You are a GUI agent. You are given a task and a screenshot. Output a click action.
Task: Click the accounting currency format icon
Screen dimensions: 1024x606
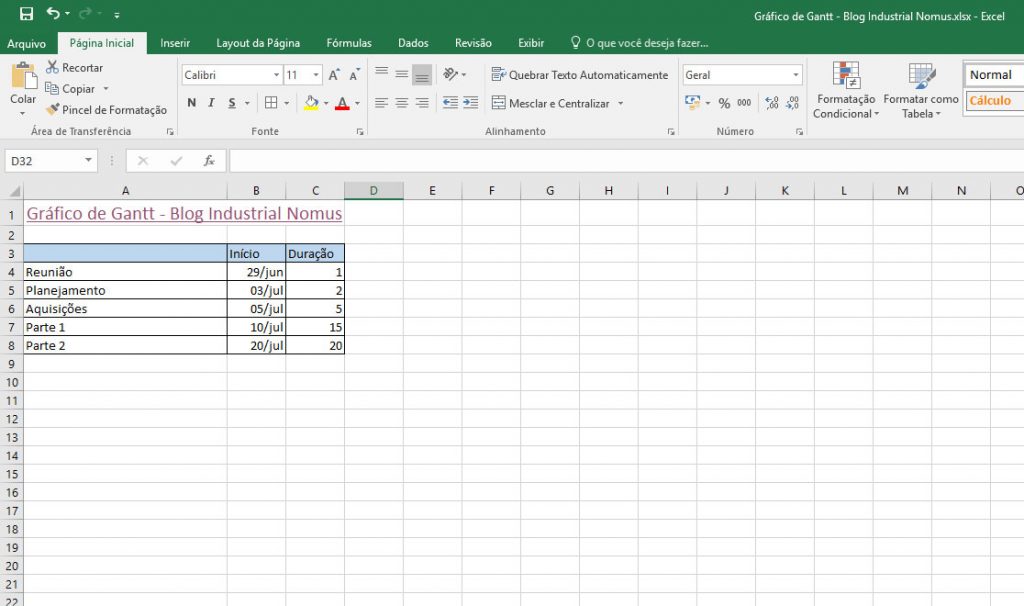(x=692, y=103)
